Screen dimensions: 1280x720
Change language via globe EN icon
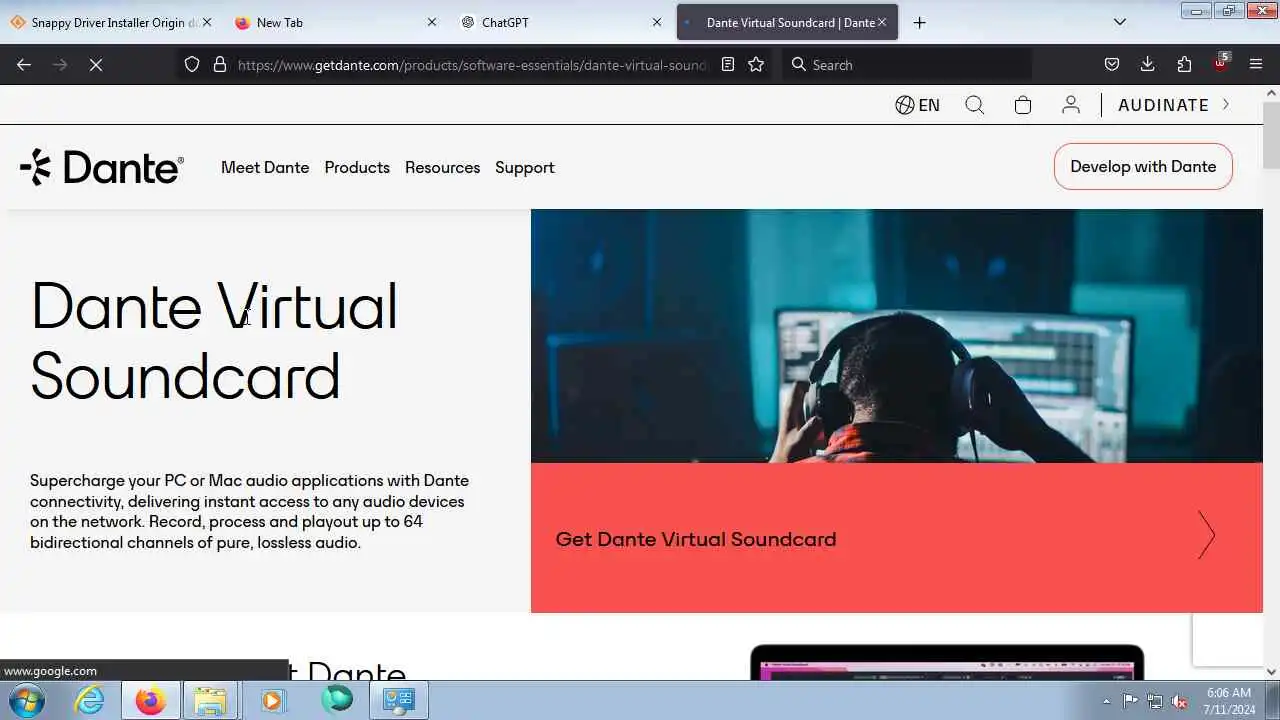(917, 105)
